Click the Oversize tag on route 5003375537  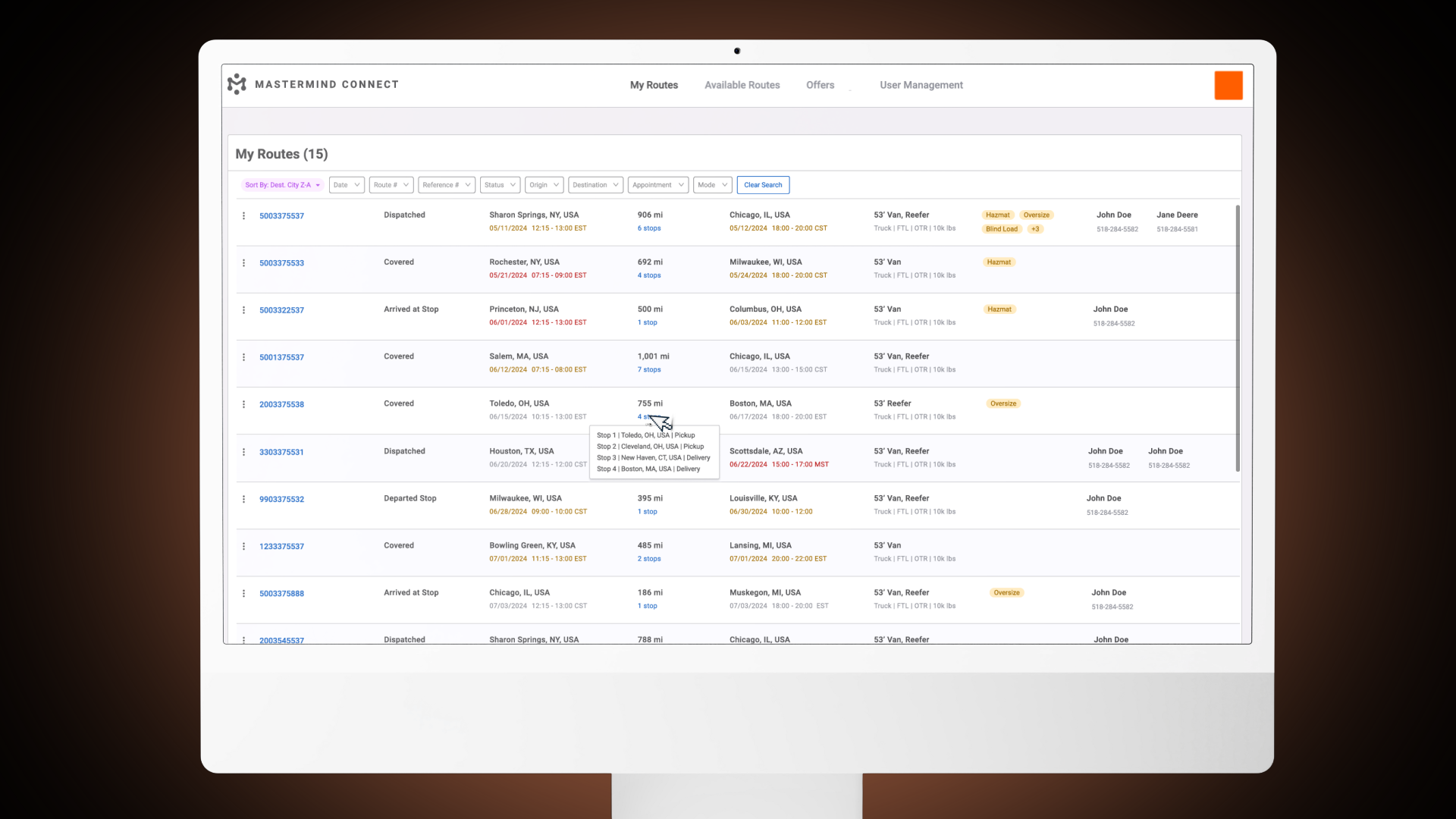pos(1036,215)
